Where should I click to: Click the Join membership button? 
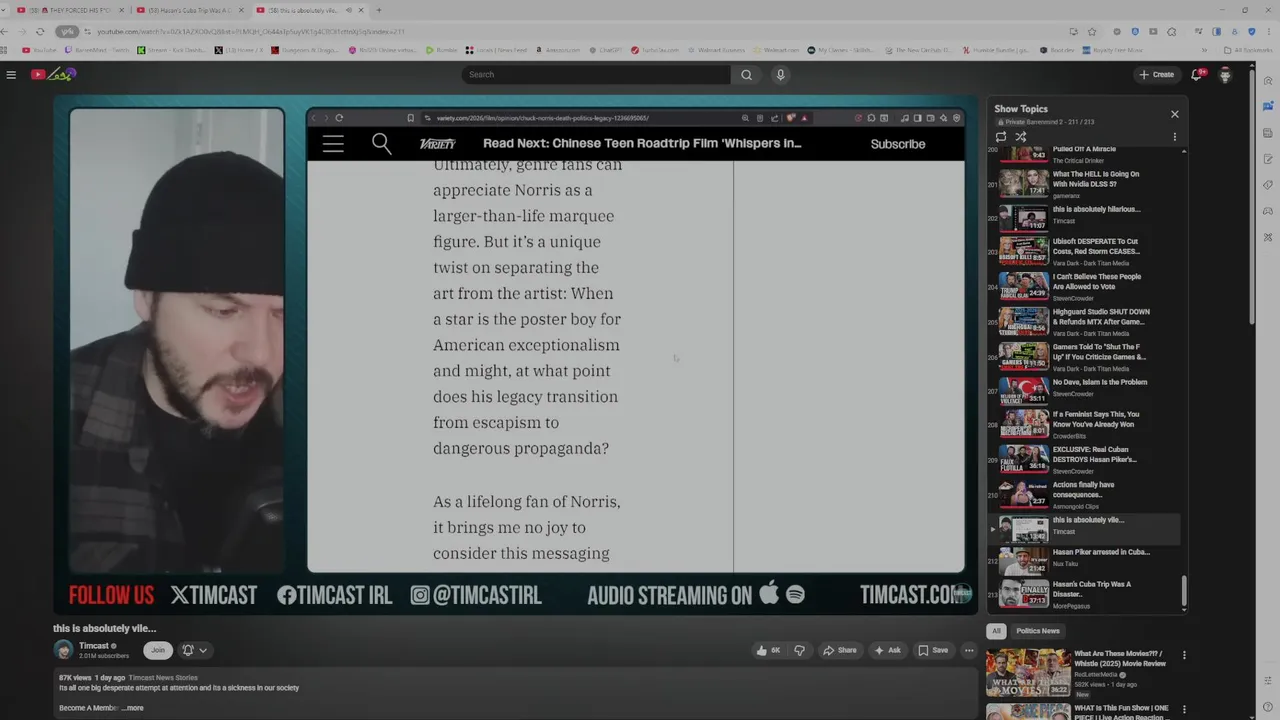(x=157, y=650)
